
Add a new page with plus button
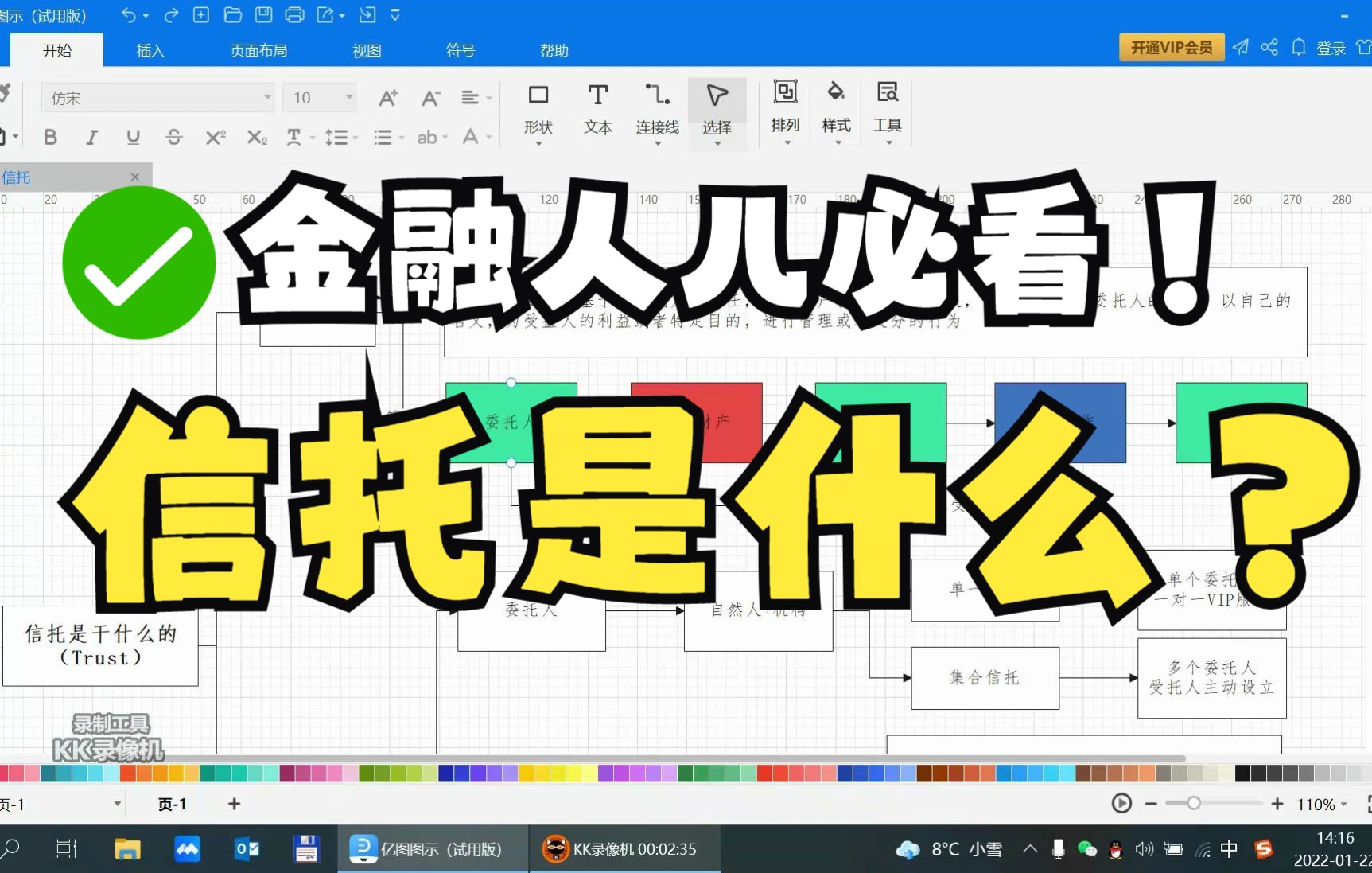coord(234,804)
